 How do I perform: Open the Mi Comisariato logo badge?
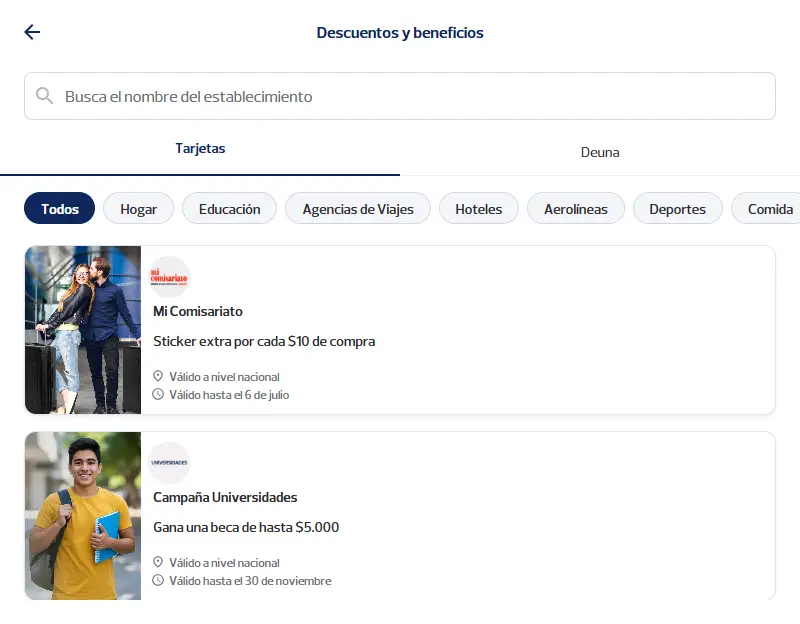pos(169,277)
